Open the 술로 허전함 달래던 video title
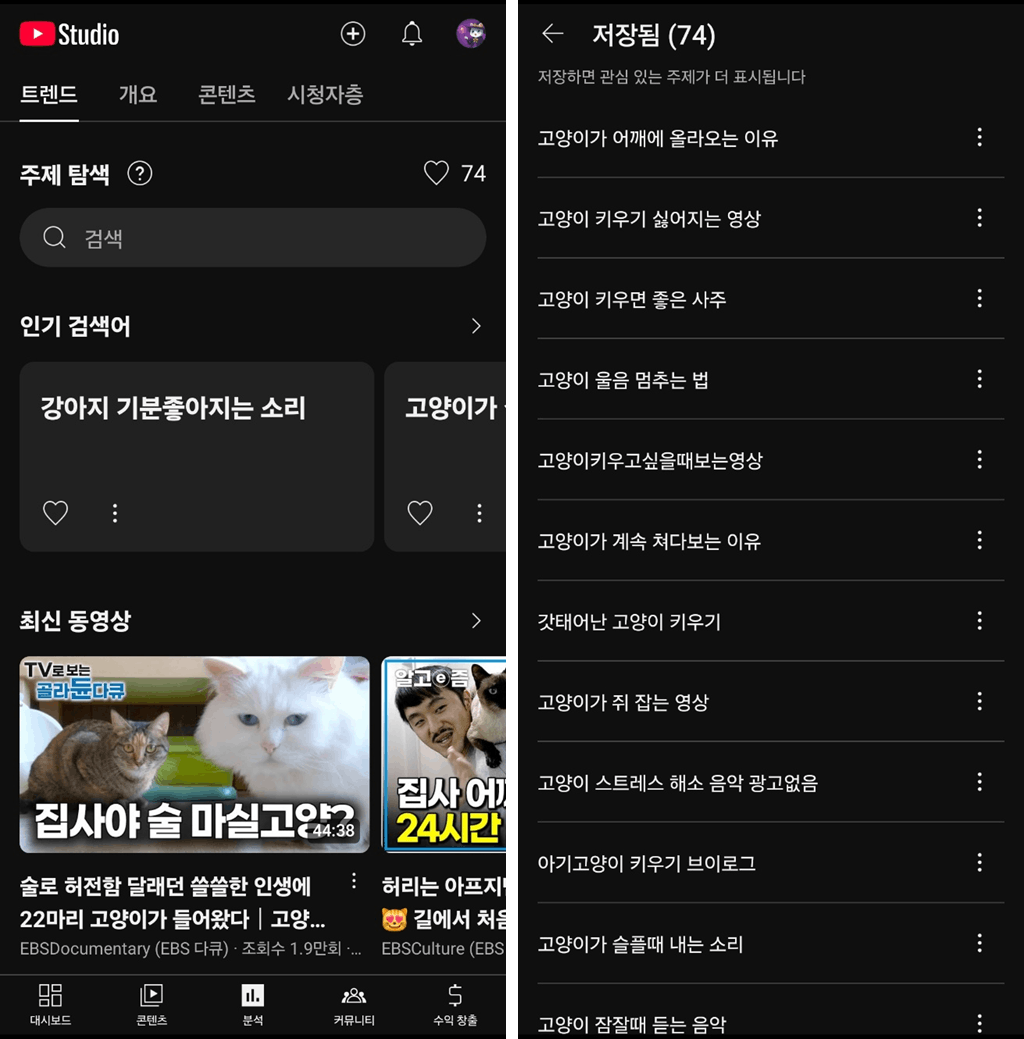 click(172, 902)
